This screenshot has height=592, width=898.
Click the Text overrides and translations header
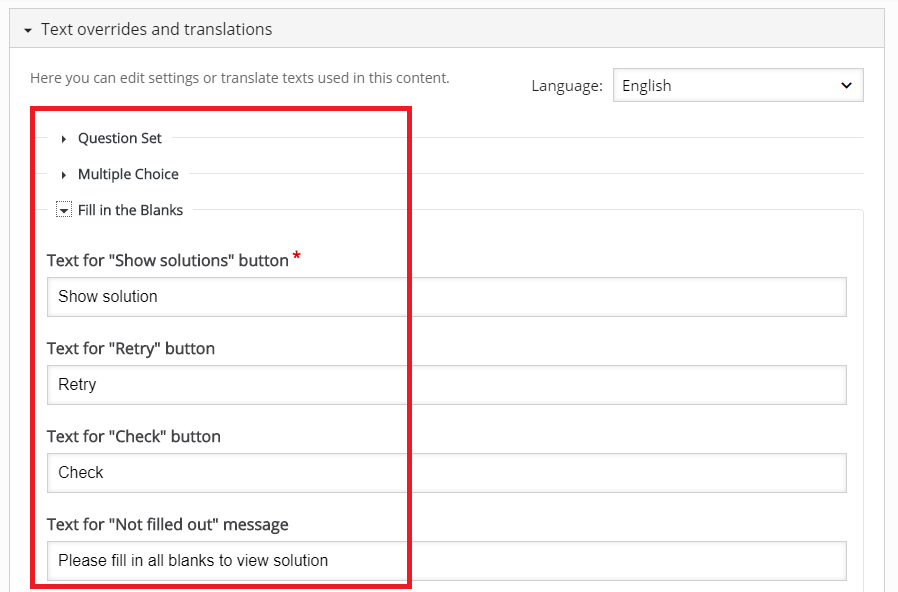tap(447, 29)
